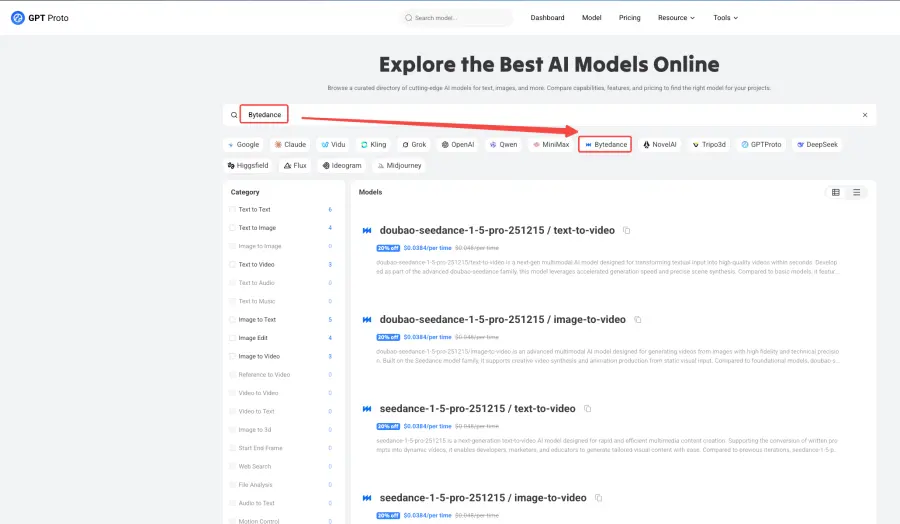The image size is (900, 524).
Task: Click the magnifier icon in top search
Action: pyautogui.click(x=409, y=18)
